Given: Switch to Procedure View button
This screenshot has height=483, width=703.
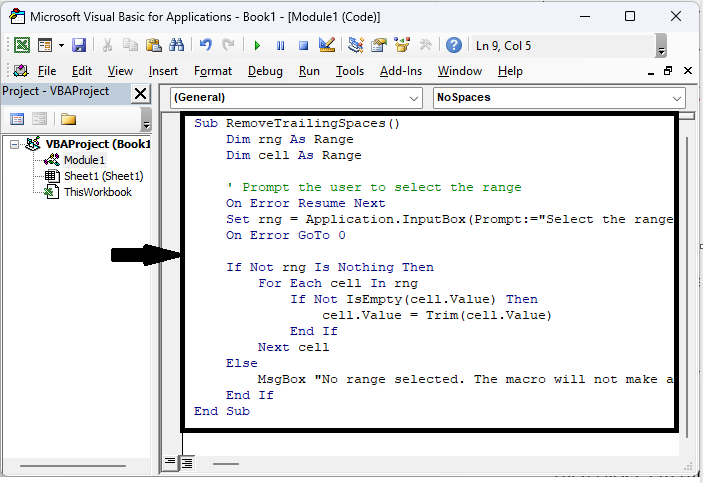Looking at the screenshot, I should pos(170,462).
